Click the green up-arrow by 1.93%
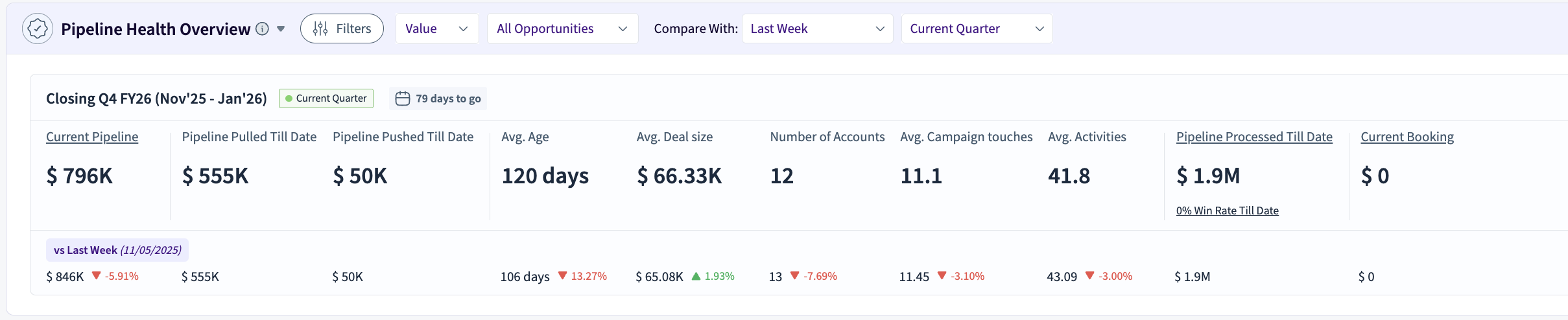This screenshot has width=1568, height=320. point(696,276)
